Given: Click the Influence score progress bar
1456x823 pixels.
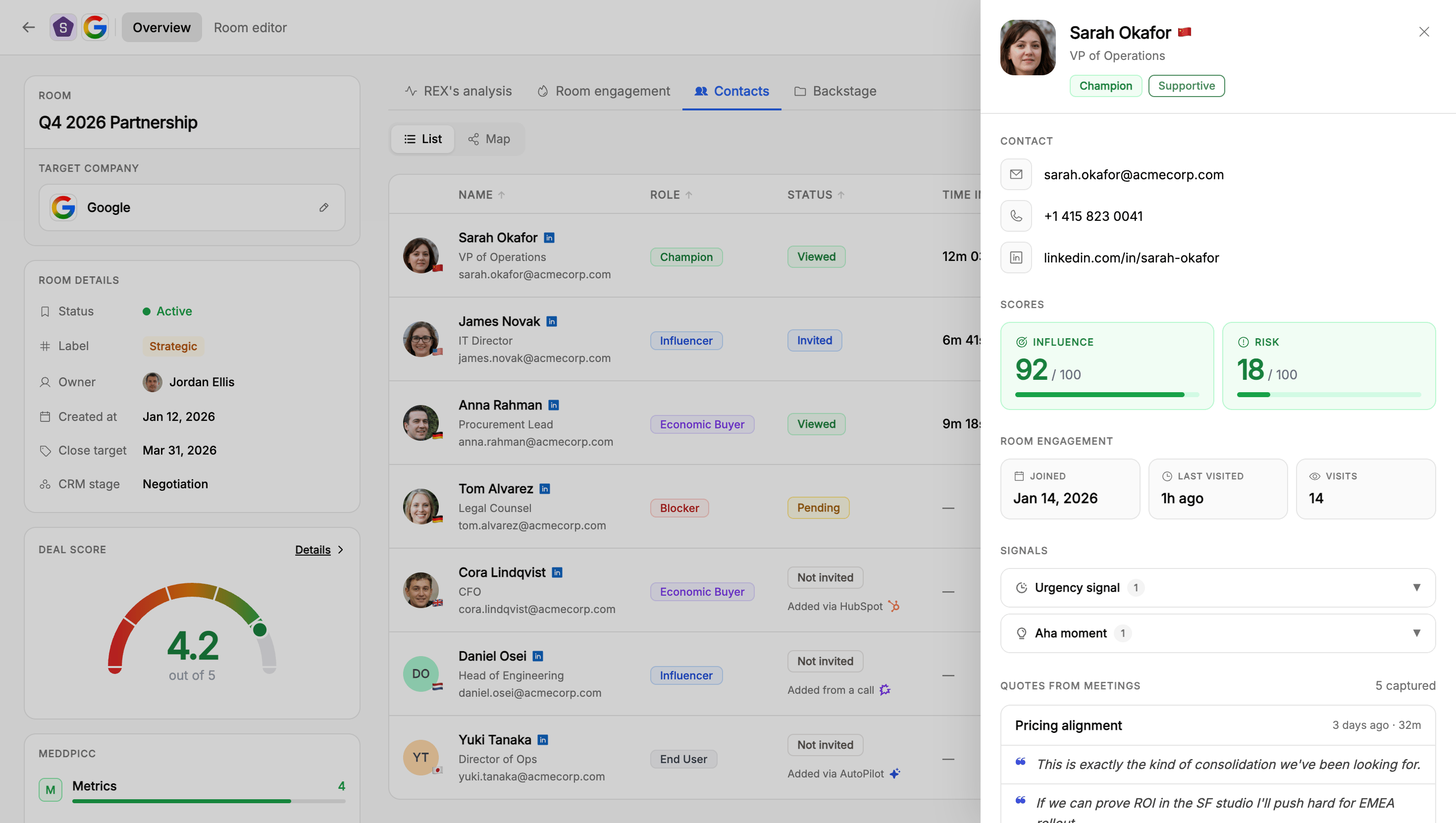Looking at the screenshot, I should pyautogui.click(x=1107, y=395).
